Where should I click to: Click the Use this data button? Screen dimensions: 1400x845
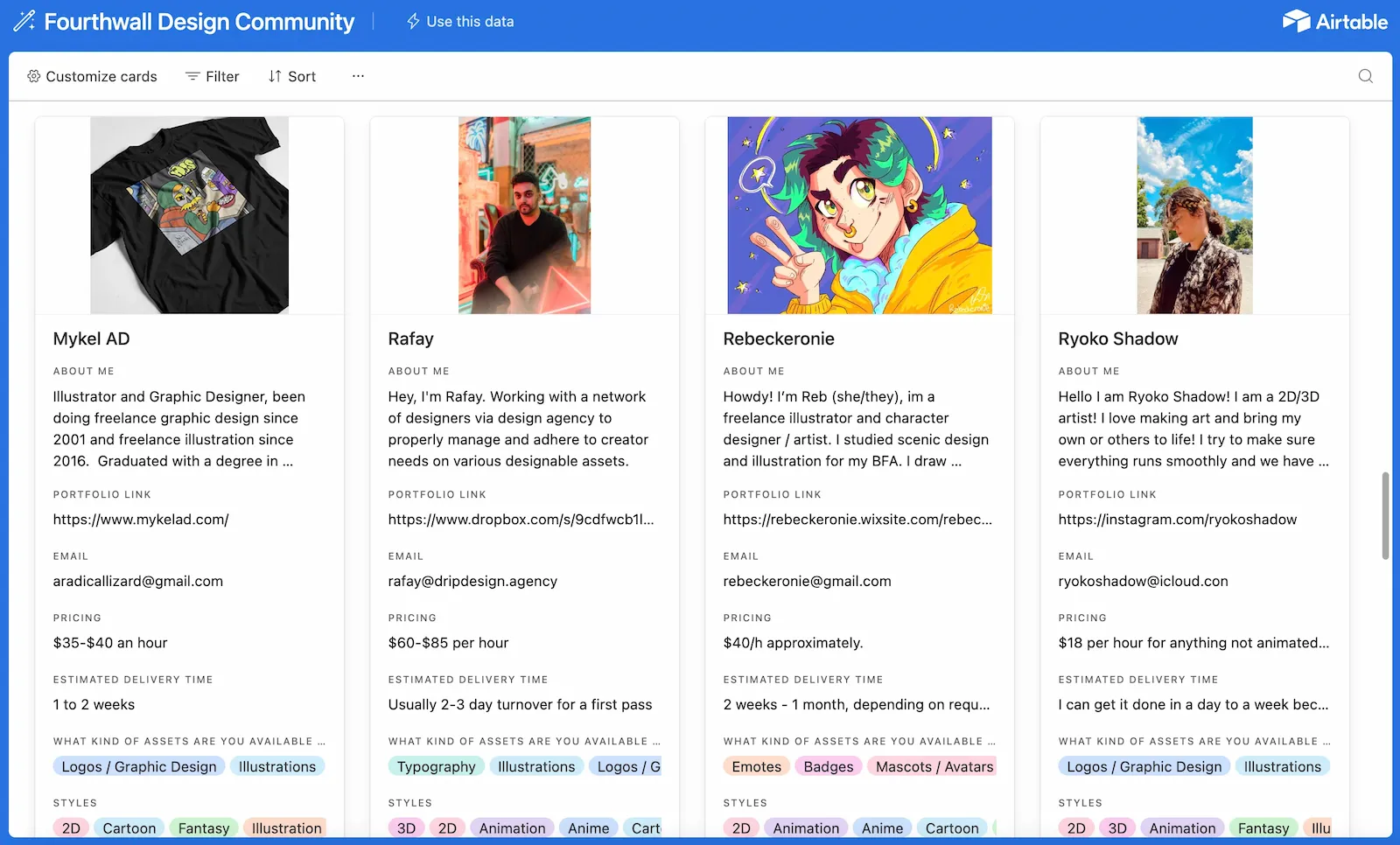[x=470, y=21]
